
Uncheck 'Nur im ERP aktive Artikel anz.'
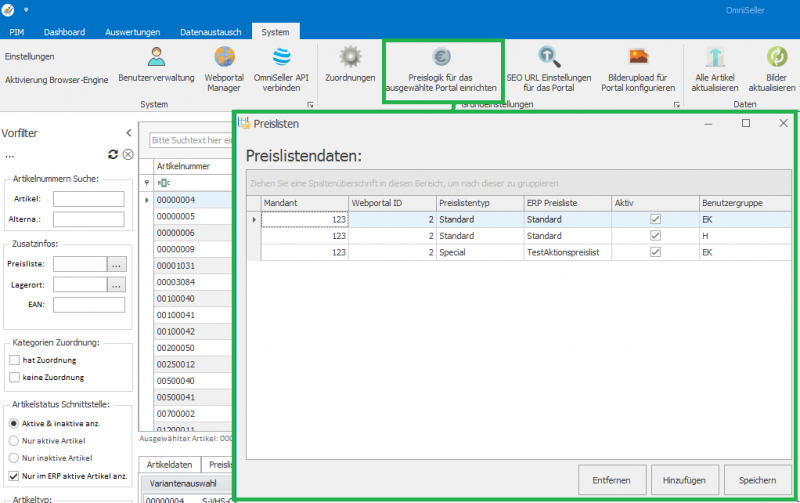pos(14,475)
